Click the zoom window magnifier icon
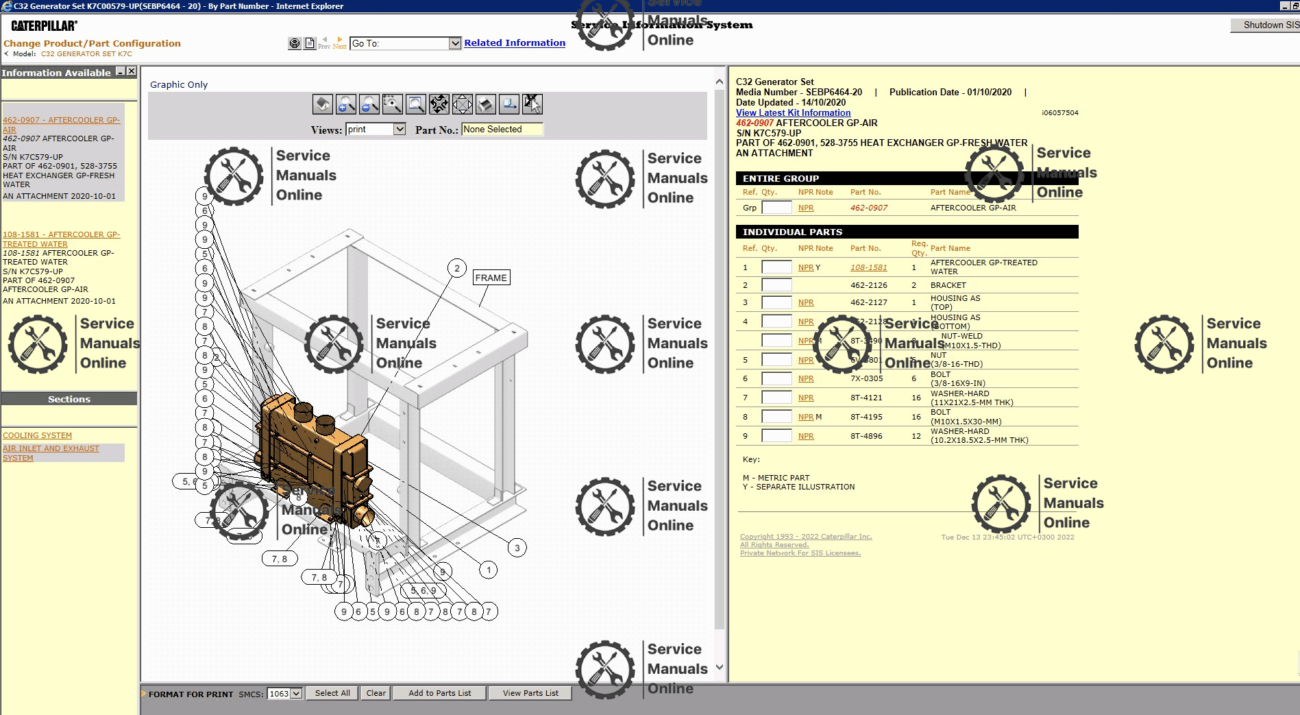This screenshot has height=715, width=1300. pyautogui.click(x=416, y=104)
